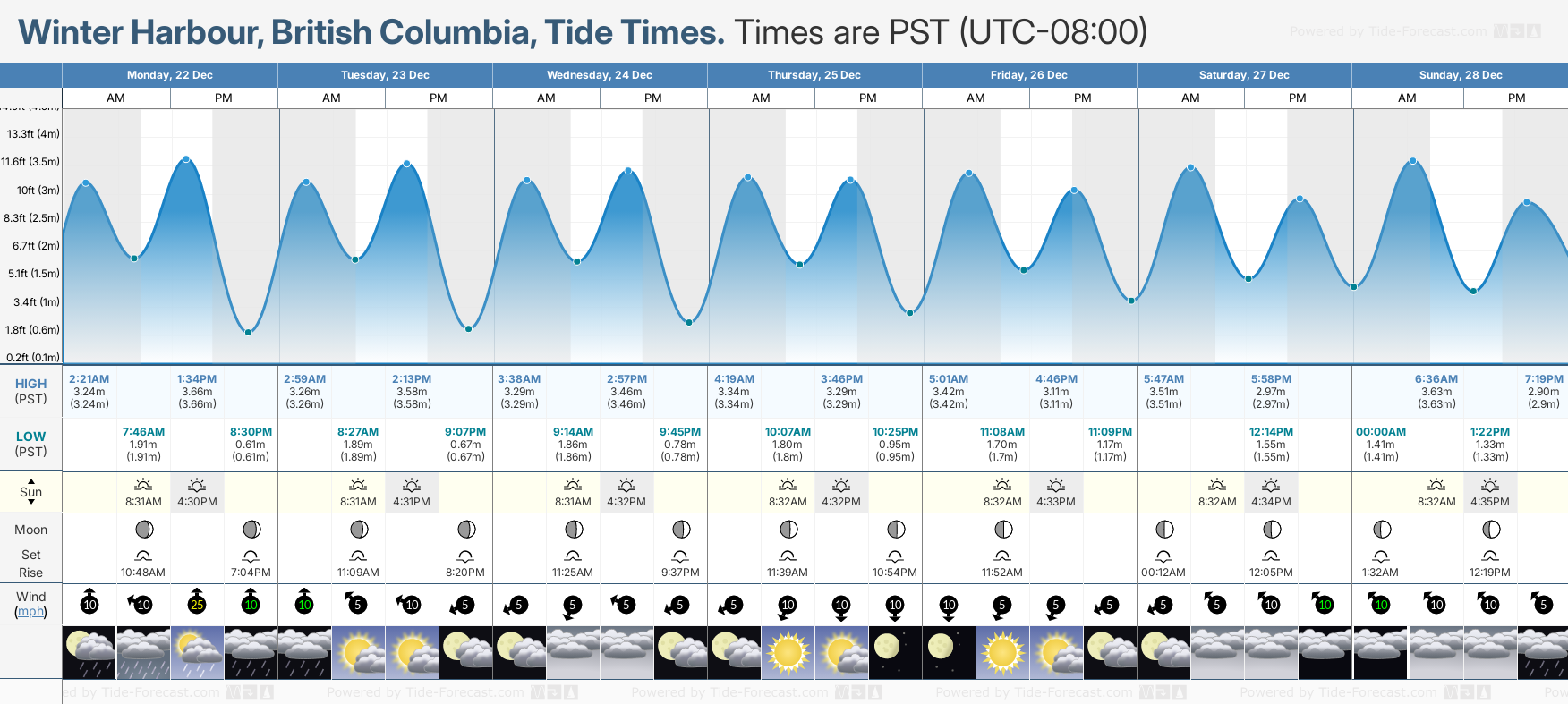This screenshot has height=704, width=1568.
Task: Click the moonrise icon above 7:04PM
Action: [x=251, y=556]
